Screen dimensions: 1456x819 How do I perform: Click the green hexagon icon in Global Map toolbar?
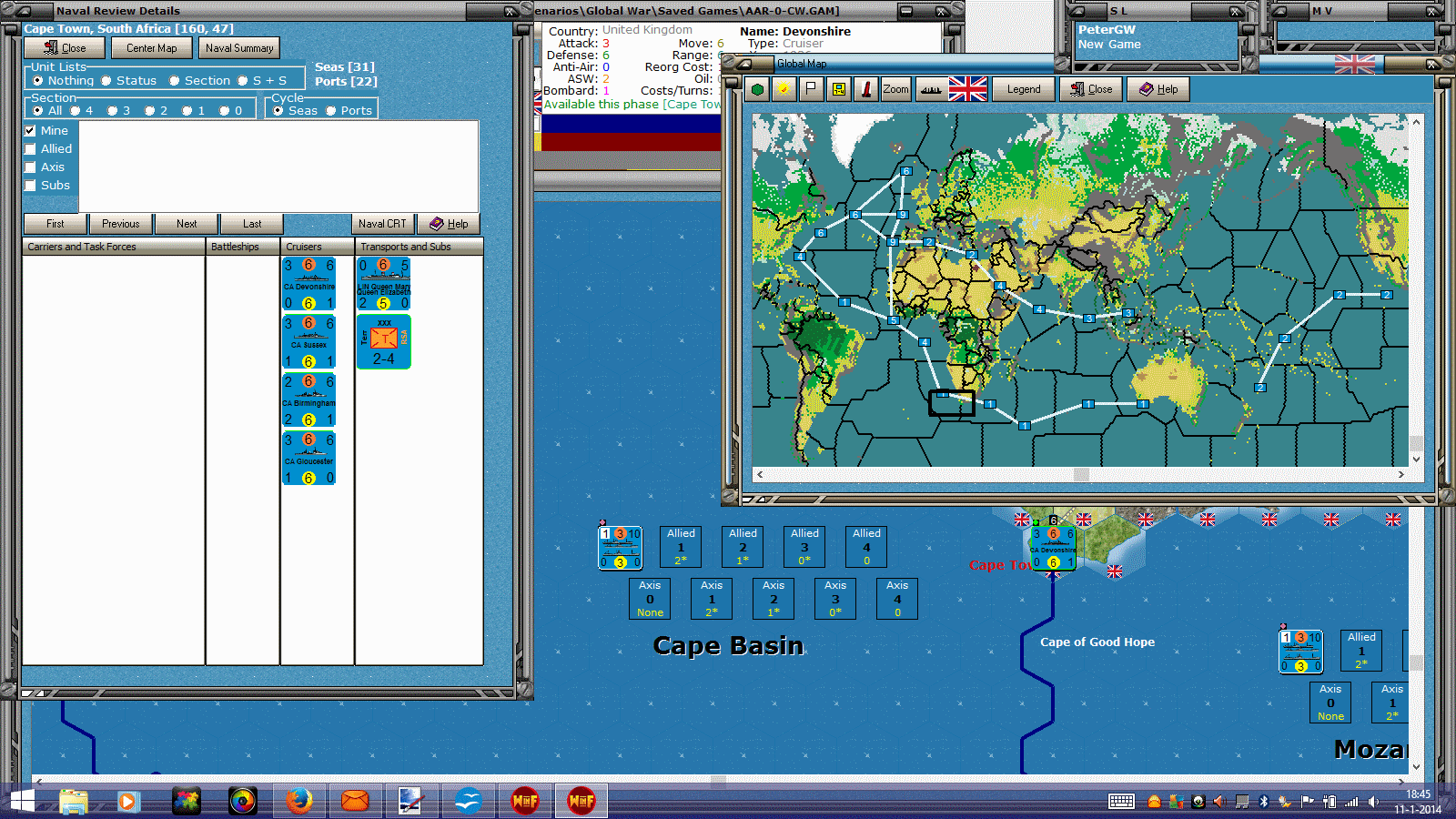coord(757,89)
